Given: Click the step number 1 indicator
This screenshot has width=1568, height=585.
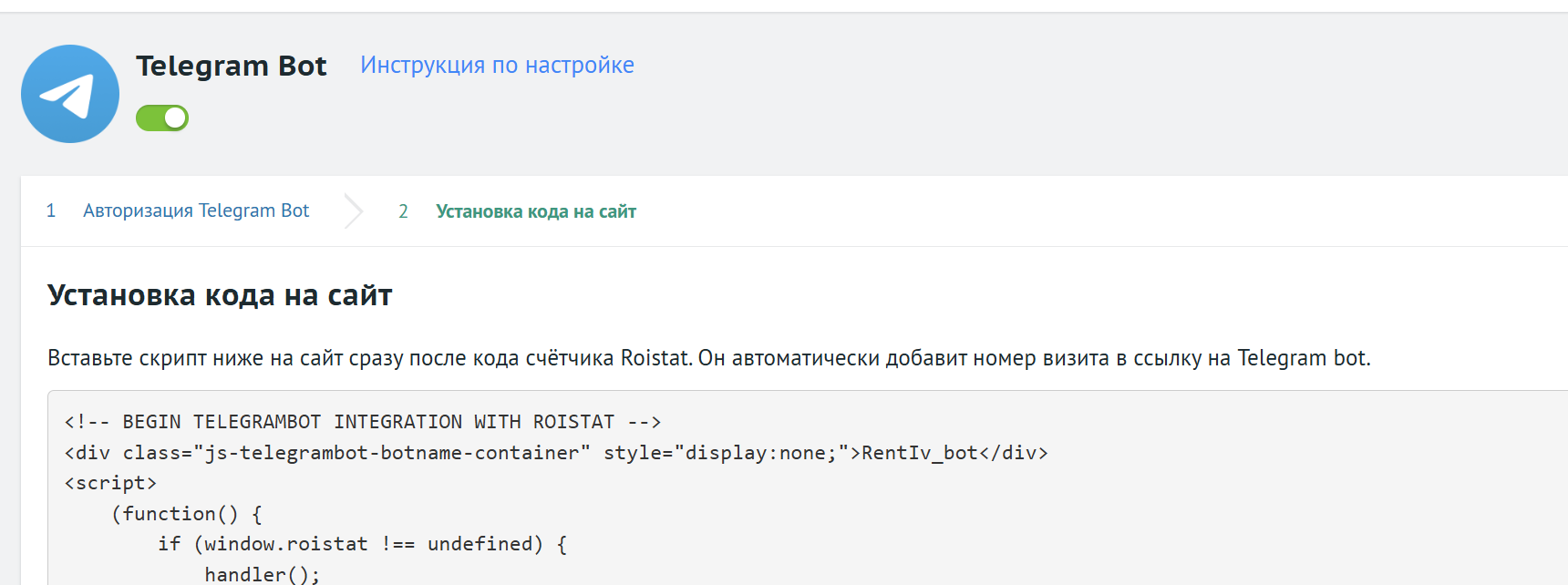Looking at the screenshot, I should (51, 211).
